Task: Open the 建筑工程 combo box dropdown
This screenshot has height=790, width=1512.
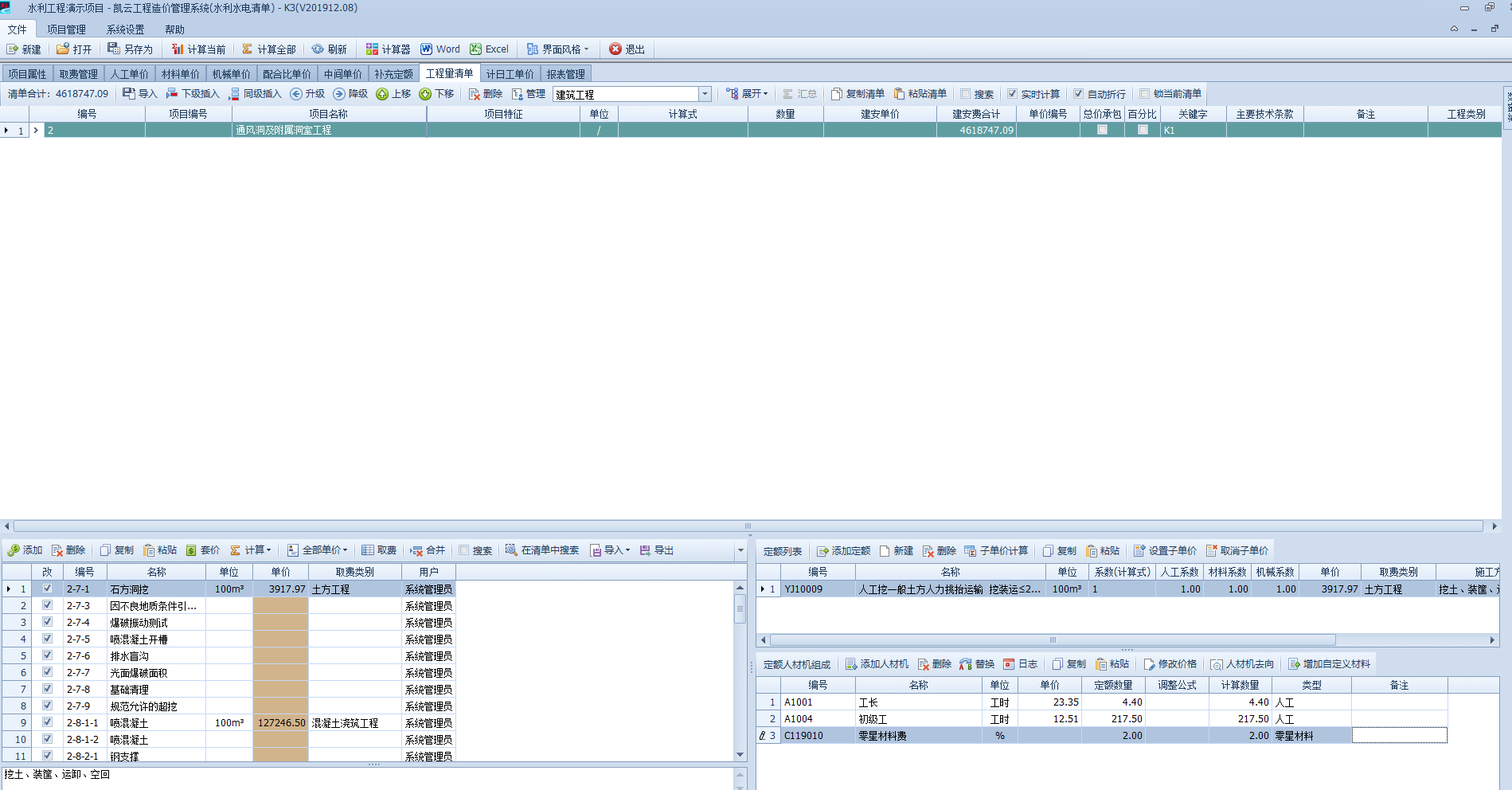Action: click(x=705, y=94)
